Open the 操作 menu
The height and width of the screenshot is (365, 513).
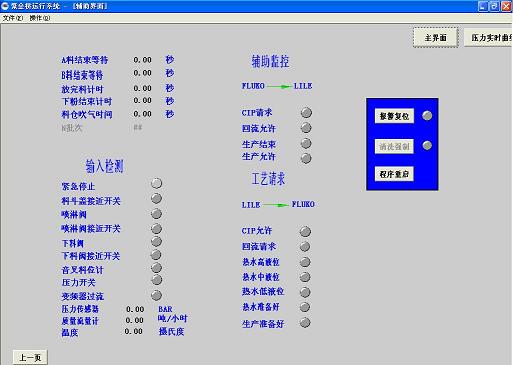coord(40,18)
